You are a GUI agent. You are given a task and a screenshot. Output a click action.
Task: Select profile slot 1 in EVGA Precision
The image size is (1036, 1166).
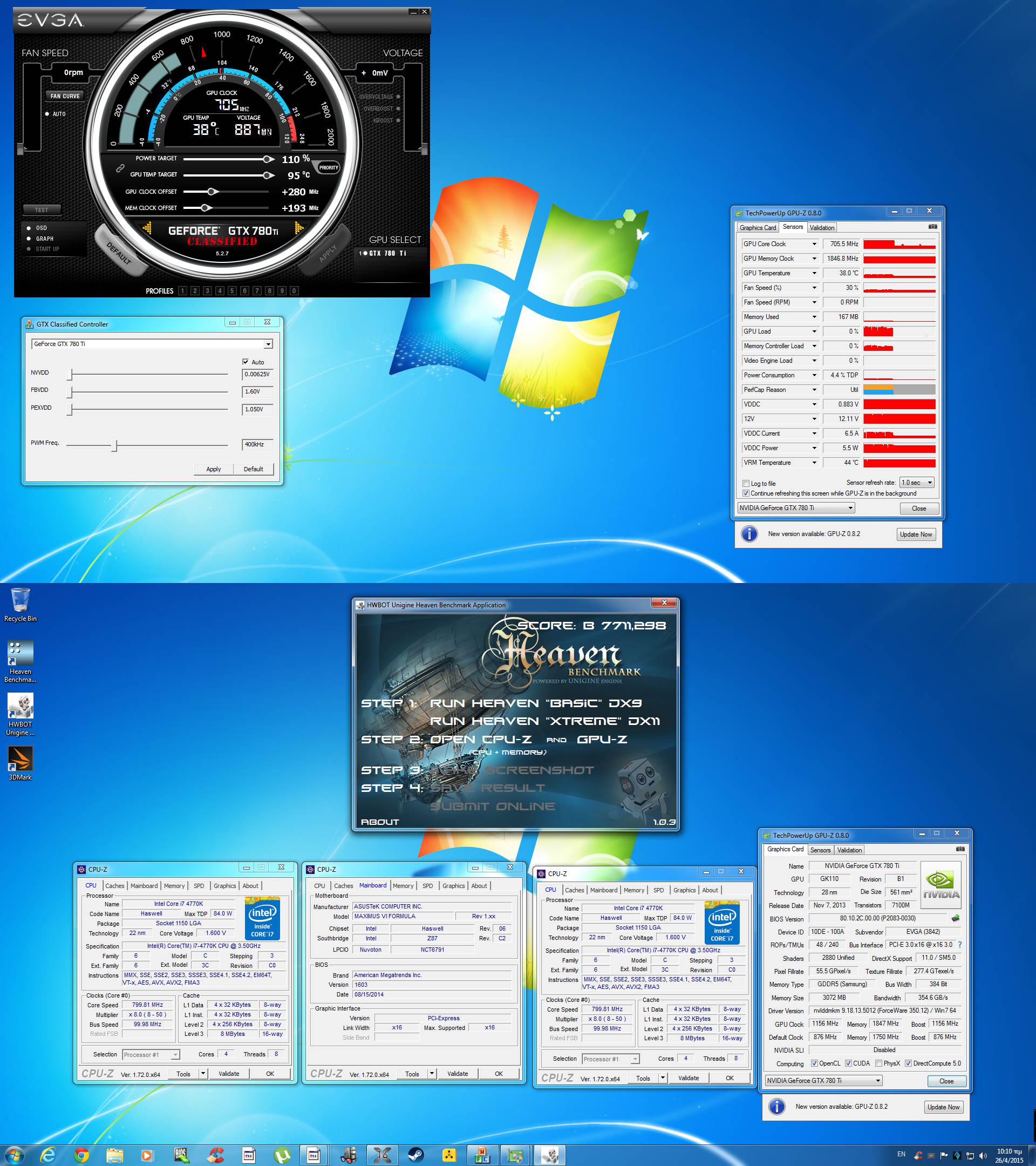(182, 291)
